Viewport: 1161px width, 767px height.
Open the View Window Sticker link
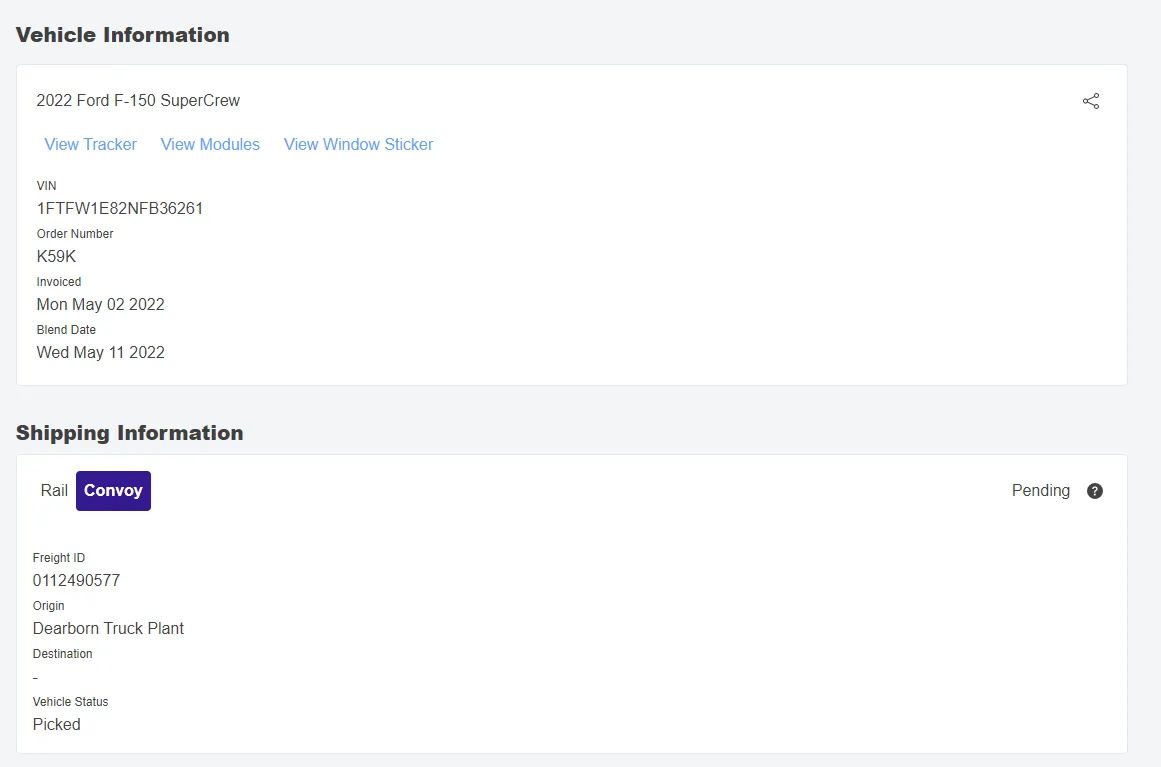(358, 144)
